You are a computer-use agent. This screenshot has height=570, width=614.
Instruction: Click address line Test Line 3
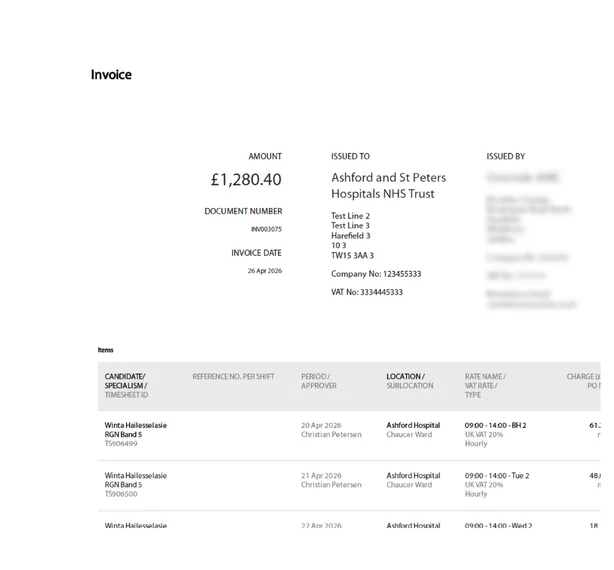coord(350,225)
